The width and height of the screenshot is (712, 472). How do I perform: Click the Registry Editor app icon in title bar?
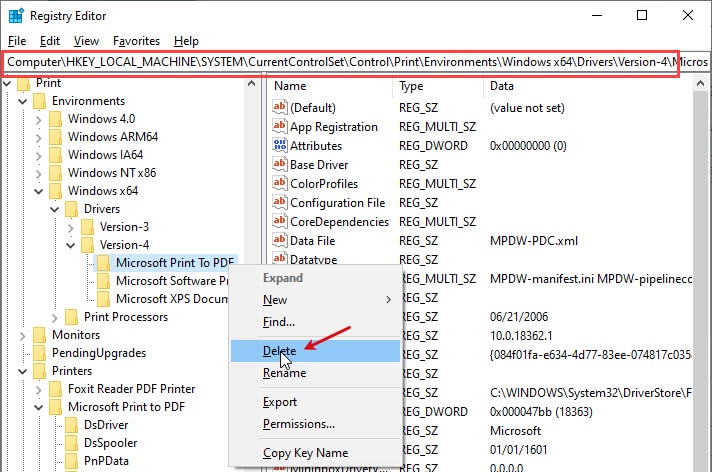16,15
